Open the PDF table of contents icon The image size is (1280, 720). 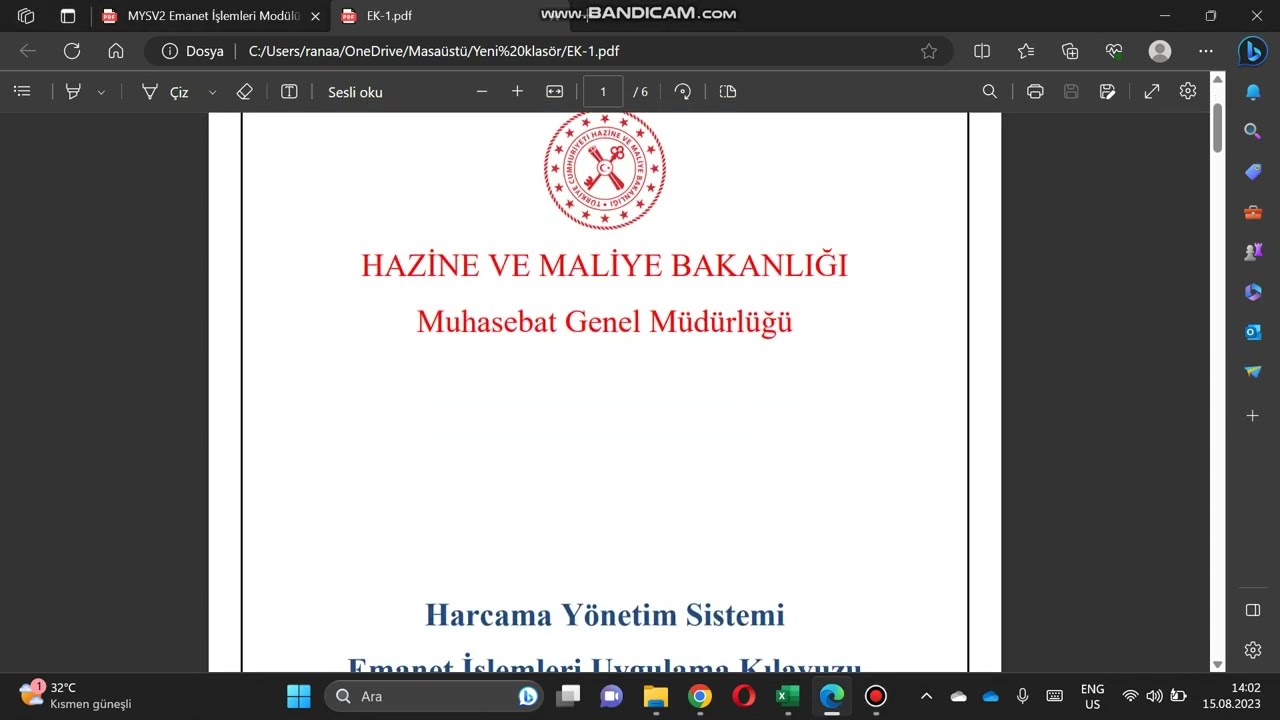tap(22, 91)
